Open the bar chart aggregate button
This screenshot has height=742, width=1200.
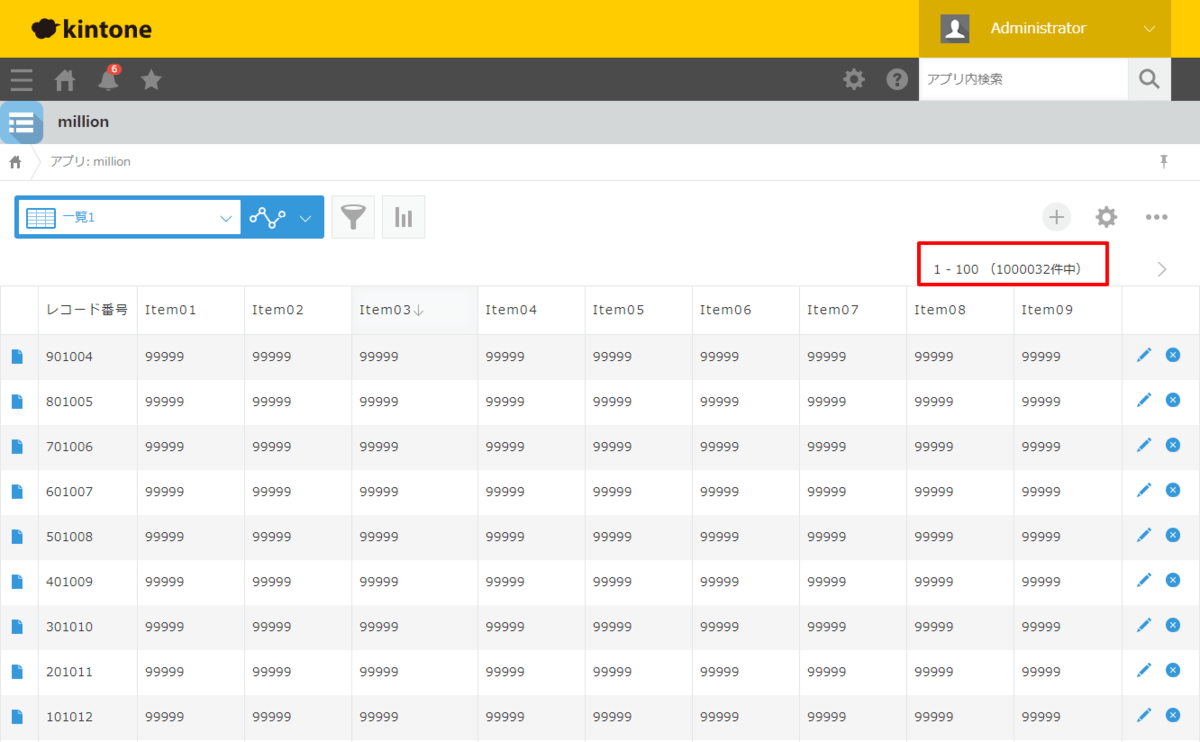pos(404,217)
